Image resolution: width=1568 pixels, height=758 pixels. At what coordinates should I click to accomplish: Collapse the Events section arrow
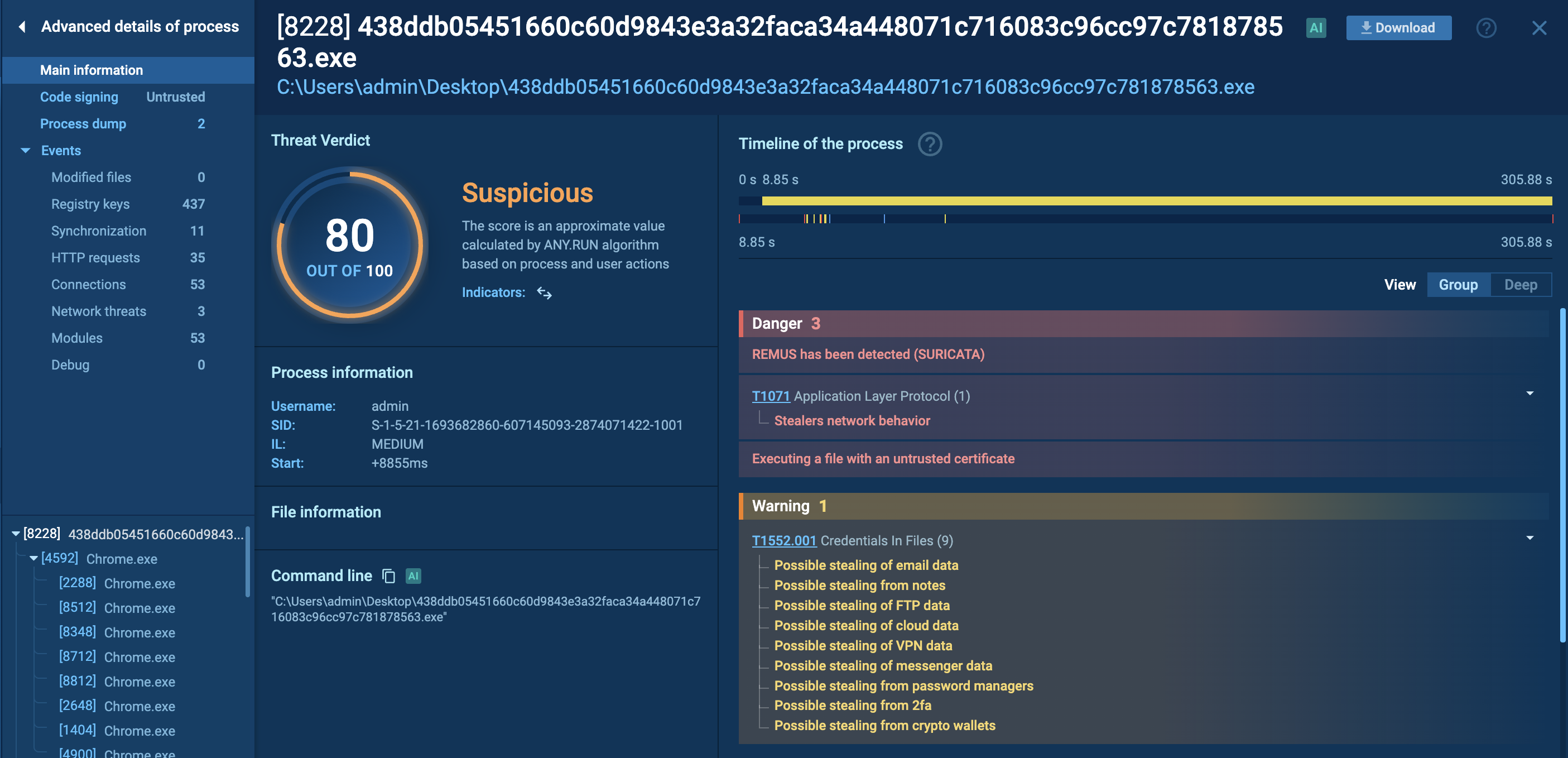click(26, 150)
